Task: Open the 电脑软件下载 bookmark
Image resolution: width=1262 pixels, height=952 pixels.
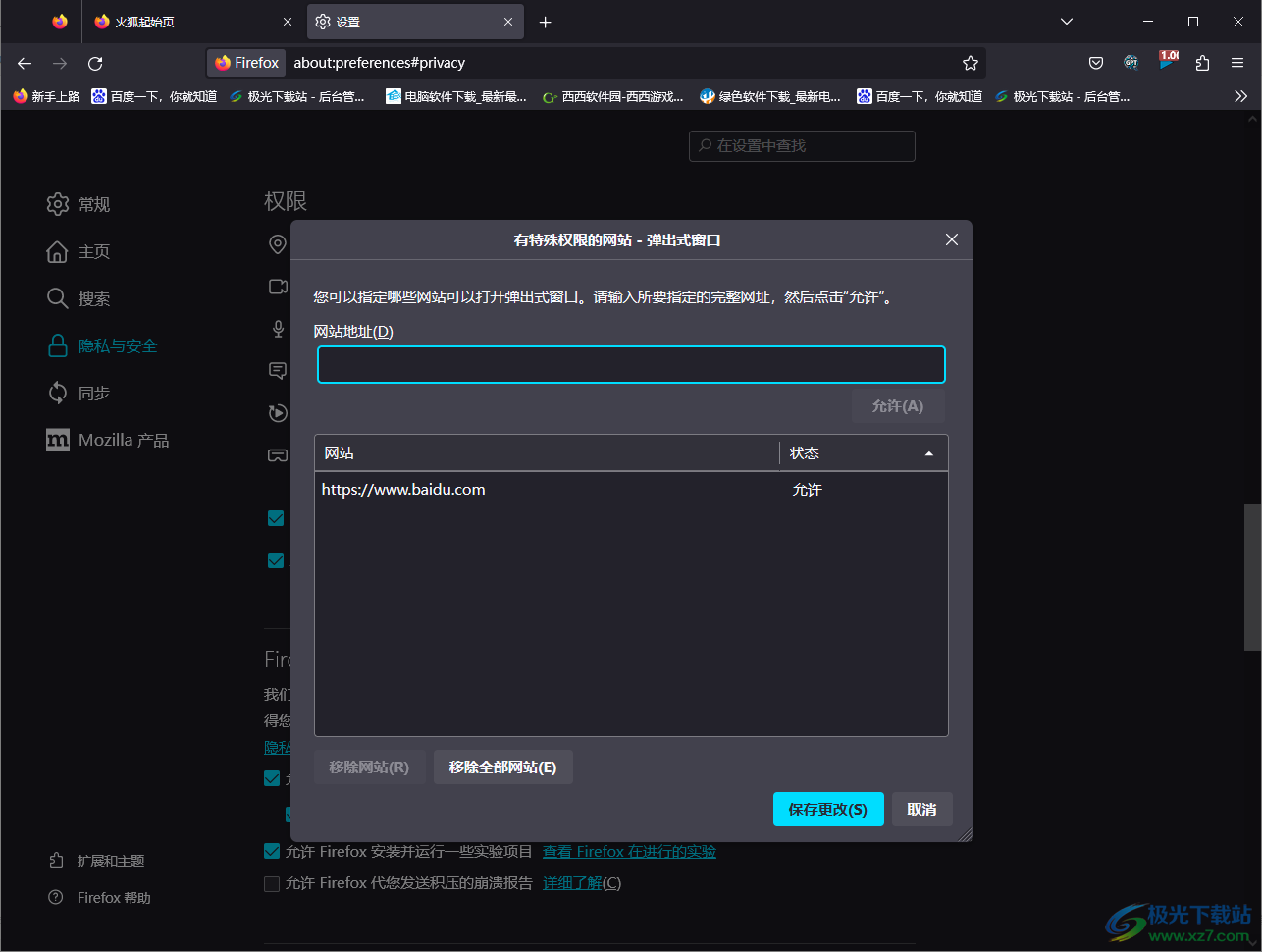Action: click(x=456, y=96)
